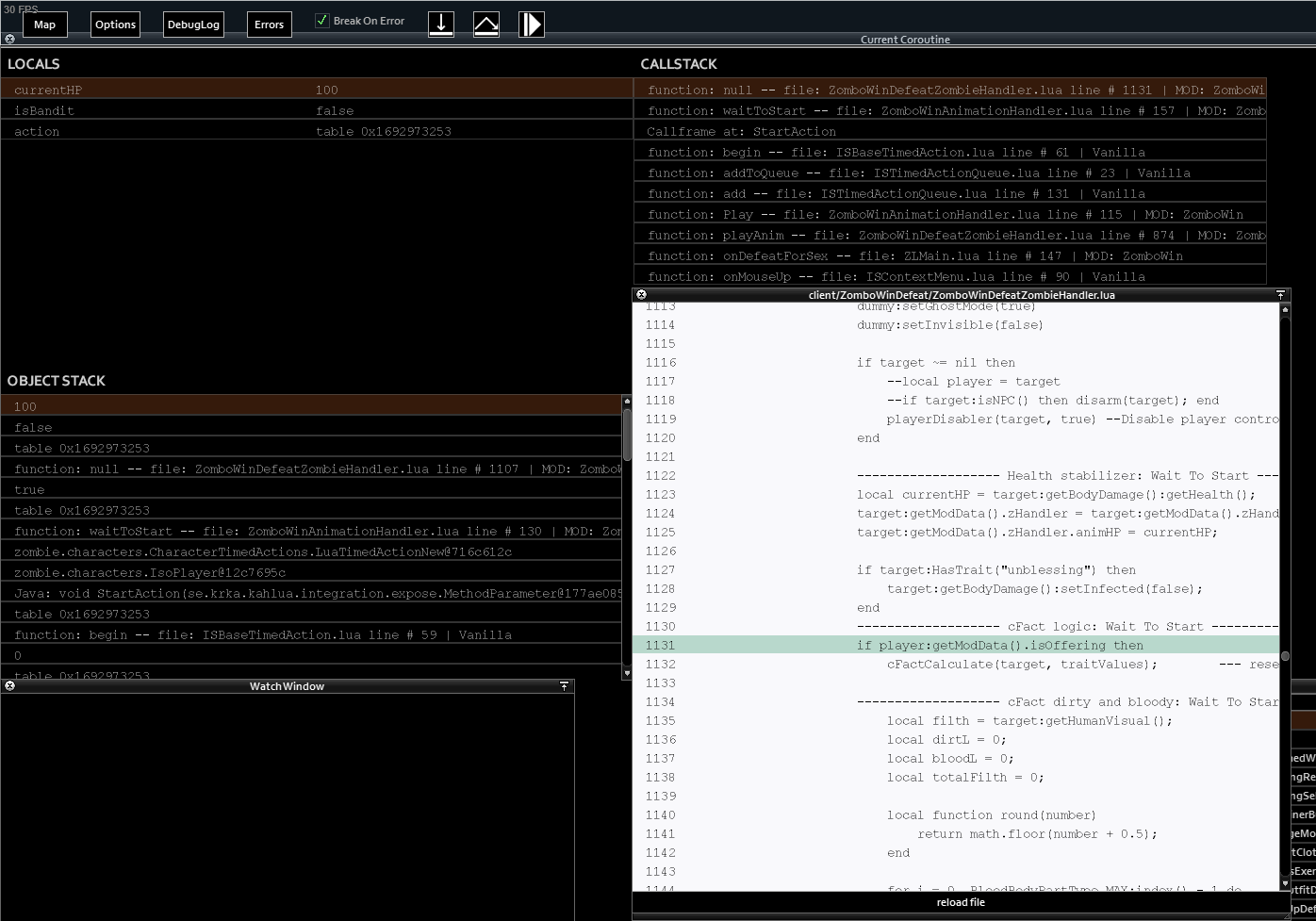
Task: Click source code scrollbar down arrow
Action: (x=1285, y=883)
